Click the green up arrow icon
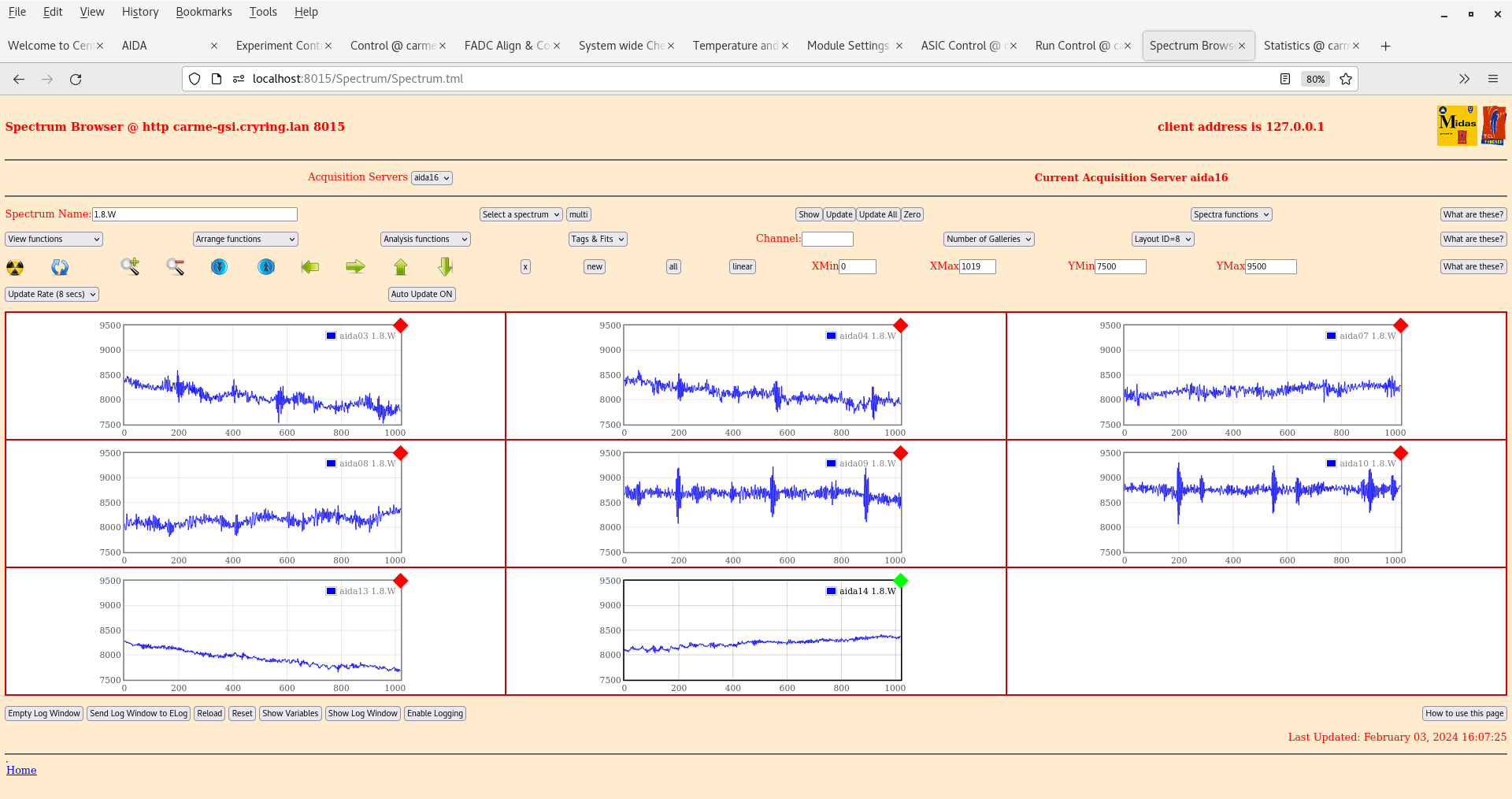 [401, 267]
